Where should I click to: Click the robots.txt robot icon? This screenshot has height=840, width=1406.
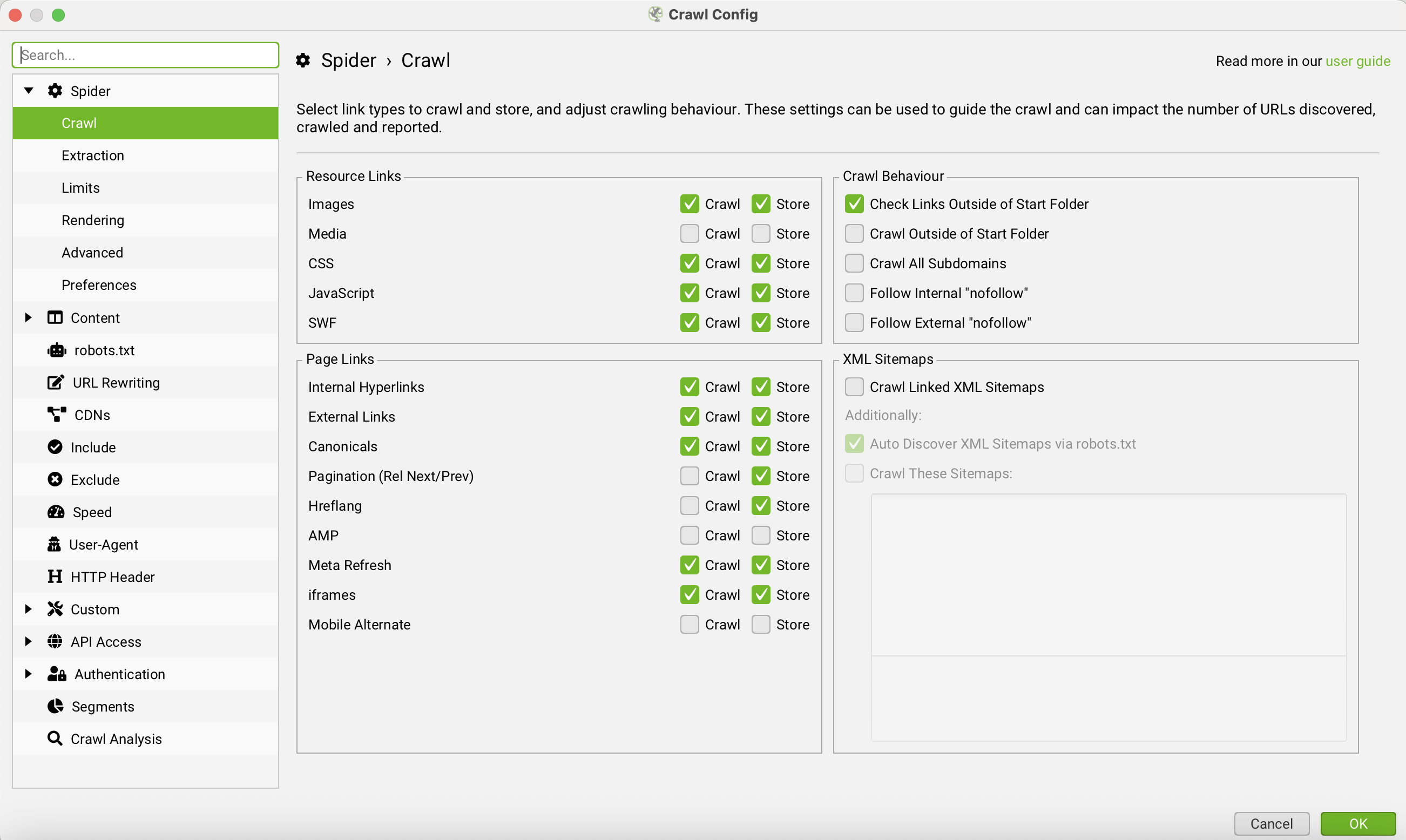pyautogui.click(x=57, y=350)
